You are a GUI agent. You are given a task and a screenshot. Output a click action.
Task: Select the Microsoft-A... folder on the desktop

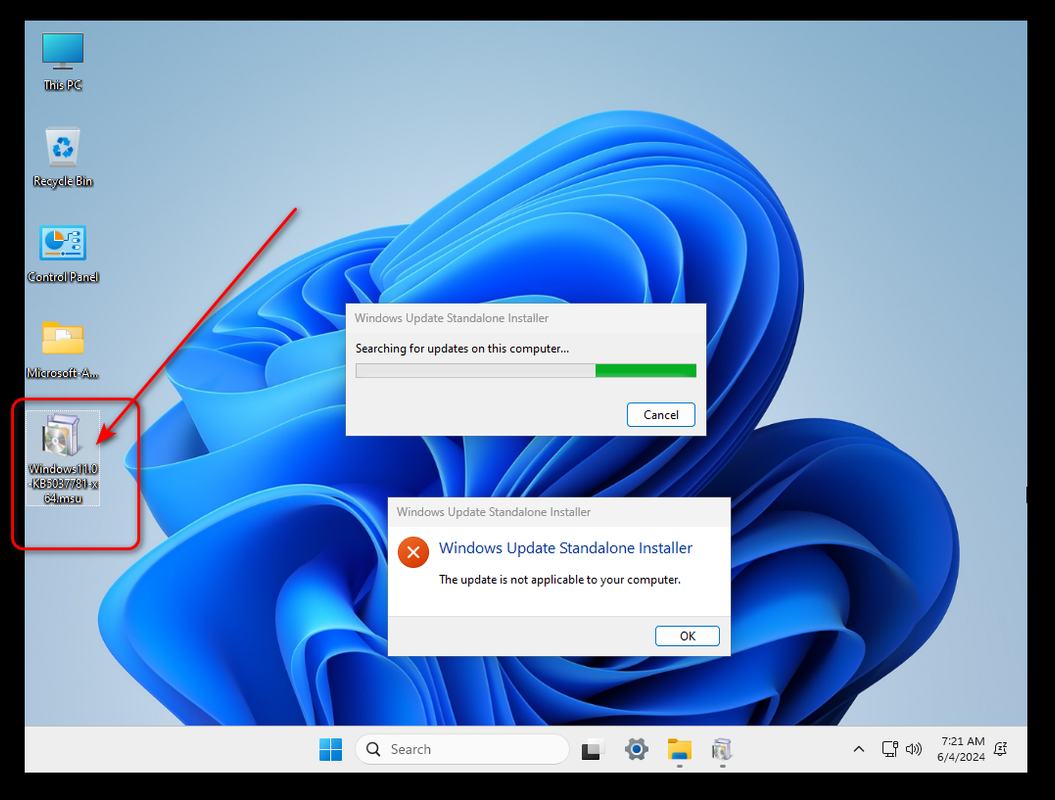pos(63,349)
